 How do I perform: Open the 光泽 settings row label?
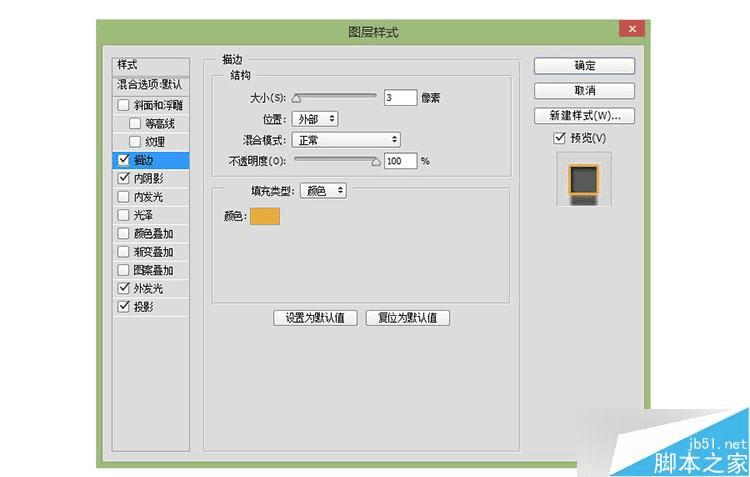143,215
